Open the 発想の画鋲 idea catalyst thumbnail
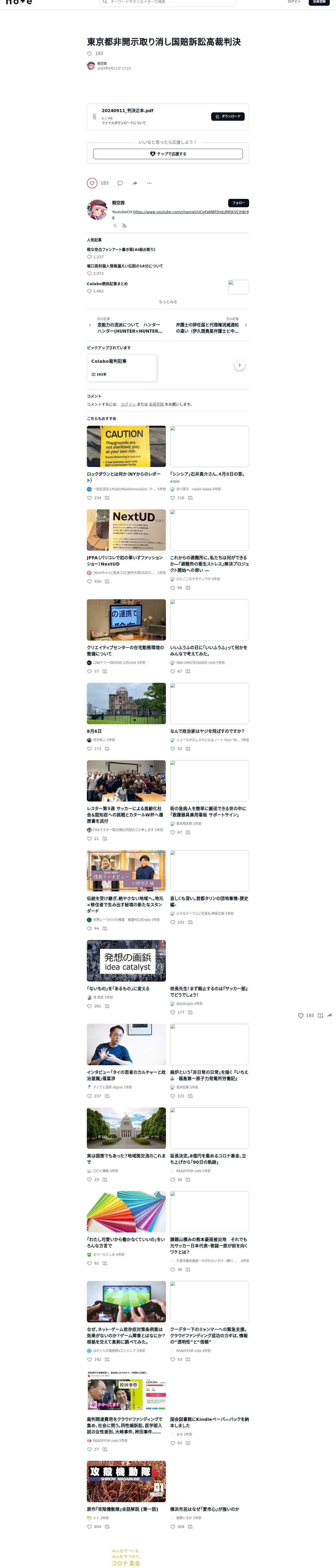The width and height of the screenshot is (336, 1568). (126, 960)
